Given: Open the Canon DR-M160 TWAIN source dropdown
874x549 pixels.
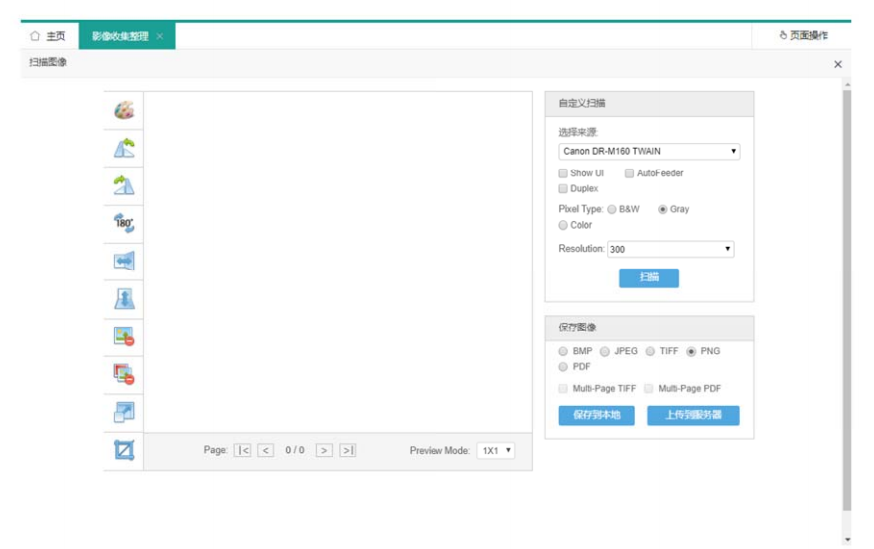Looking at the screenshot, I should (648, 152).
